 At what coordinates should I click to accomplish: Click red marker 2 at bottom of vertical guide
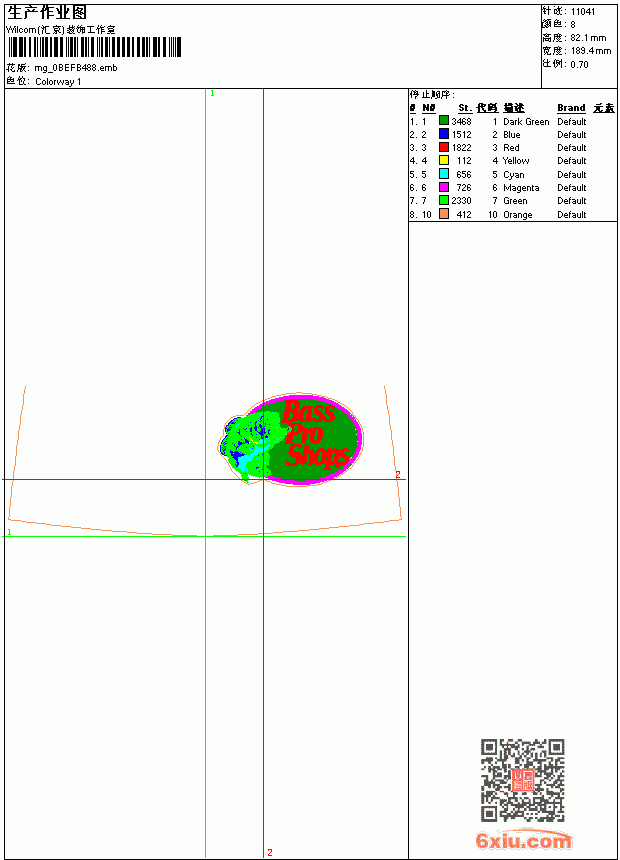270,852
